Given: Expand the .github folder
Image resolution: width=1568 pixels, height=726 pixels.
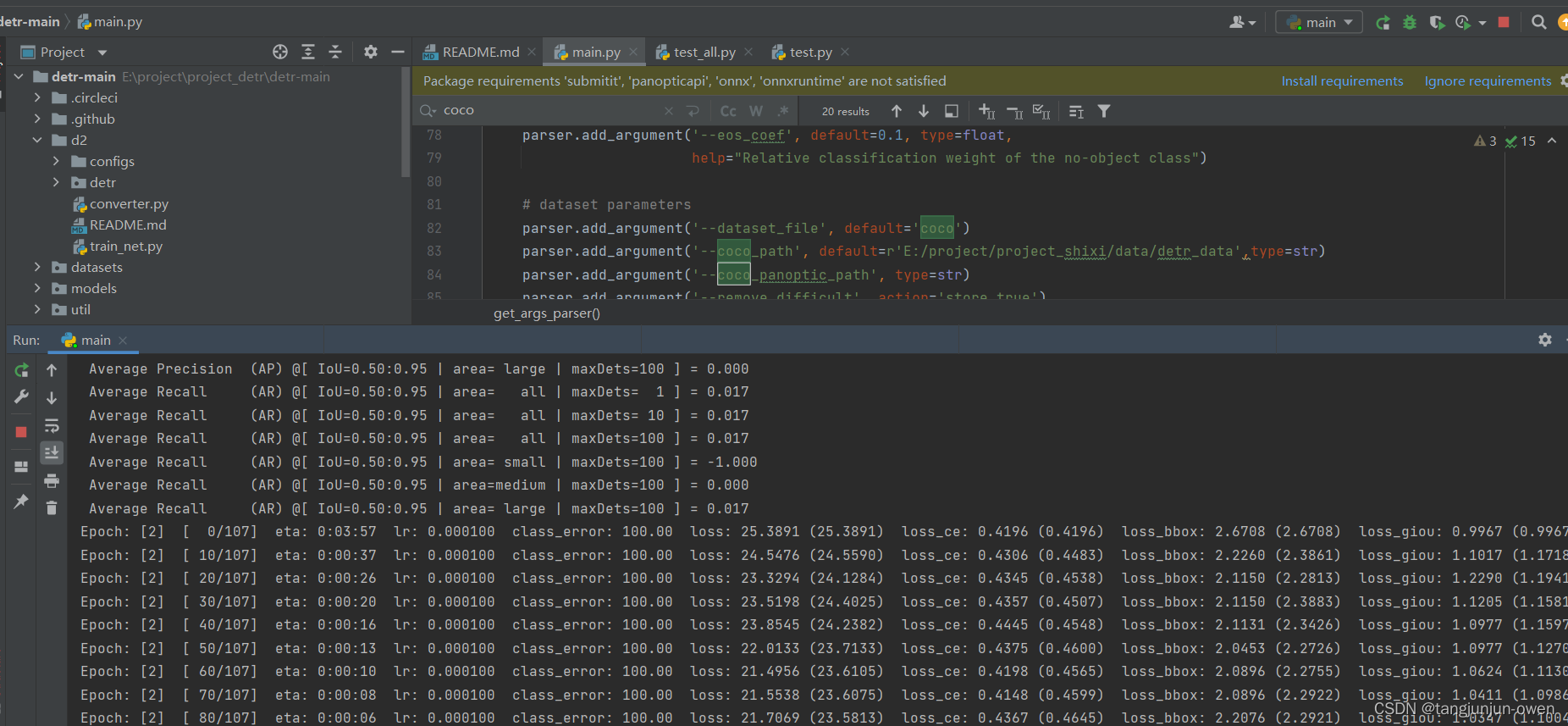Looking at the screenshot, I should 37,119.
